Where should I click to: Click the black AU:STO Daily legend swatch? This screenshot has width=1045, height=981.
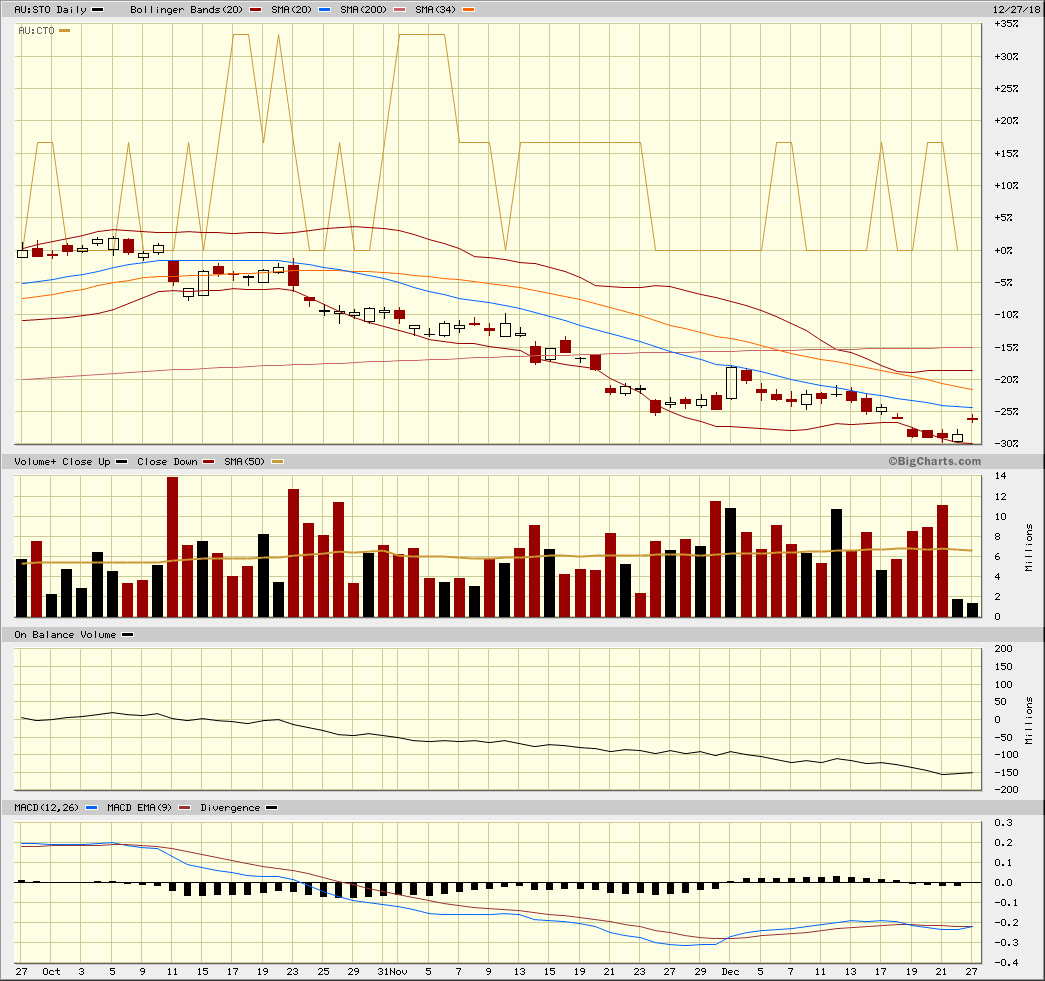[x=97, y=10]
